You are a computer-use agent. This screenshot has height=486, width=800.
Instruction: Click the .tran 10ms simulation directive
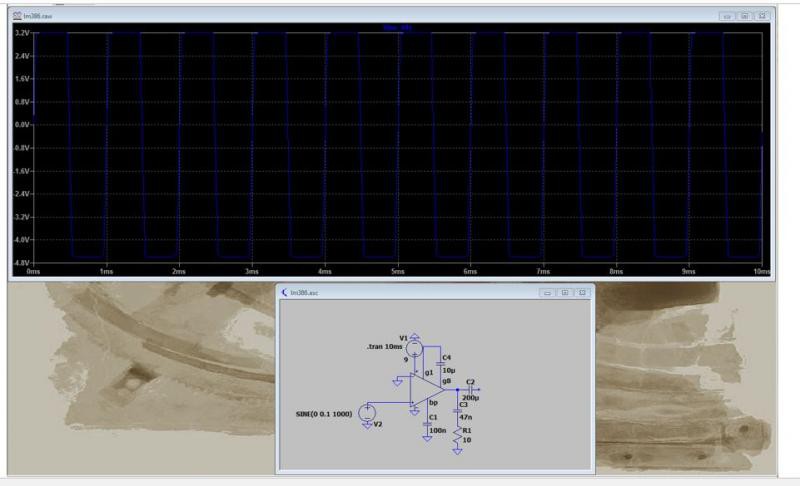pyautogui.click(x=383, y=347)
